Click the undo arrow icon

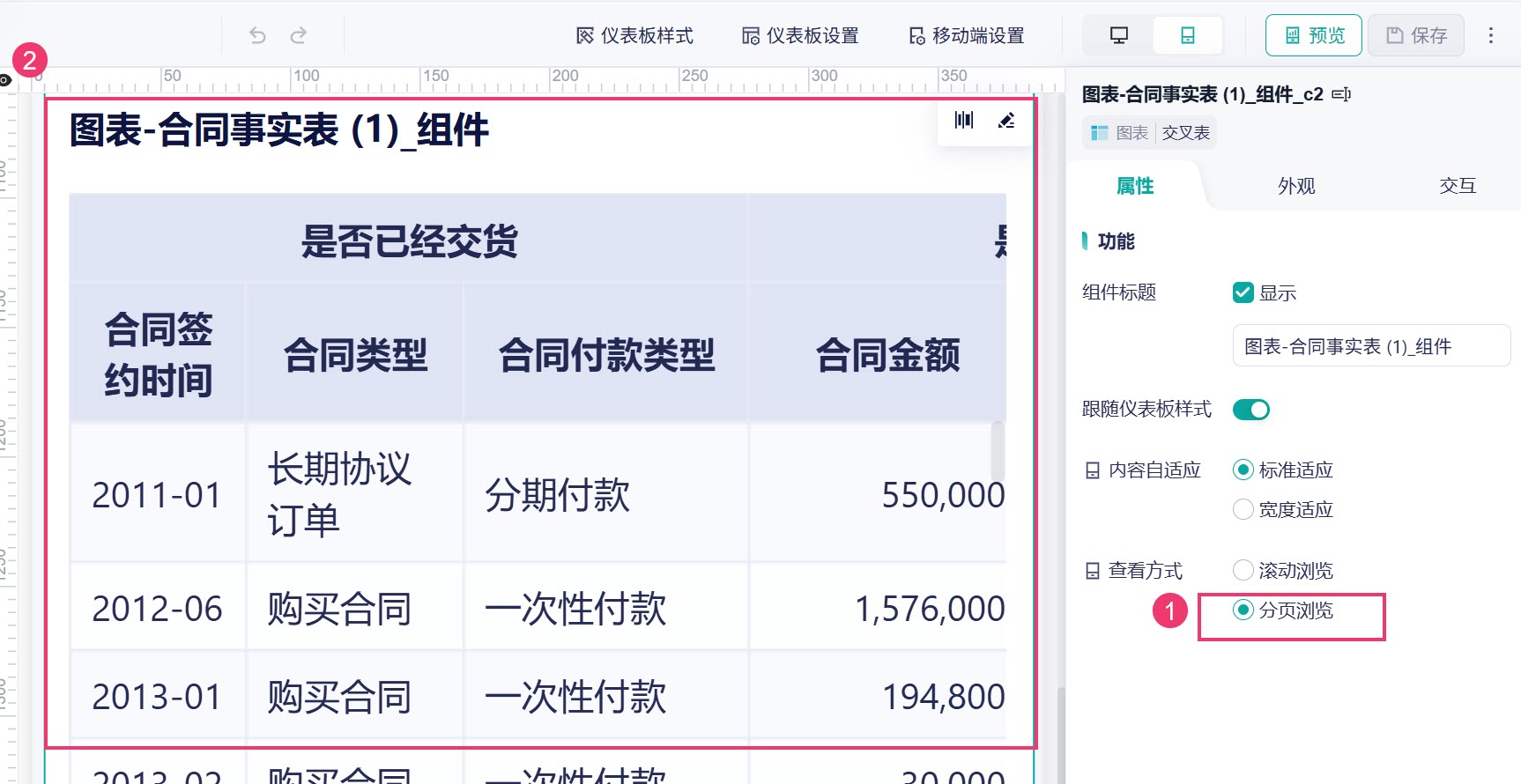[x=257, y=35]
